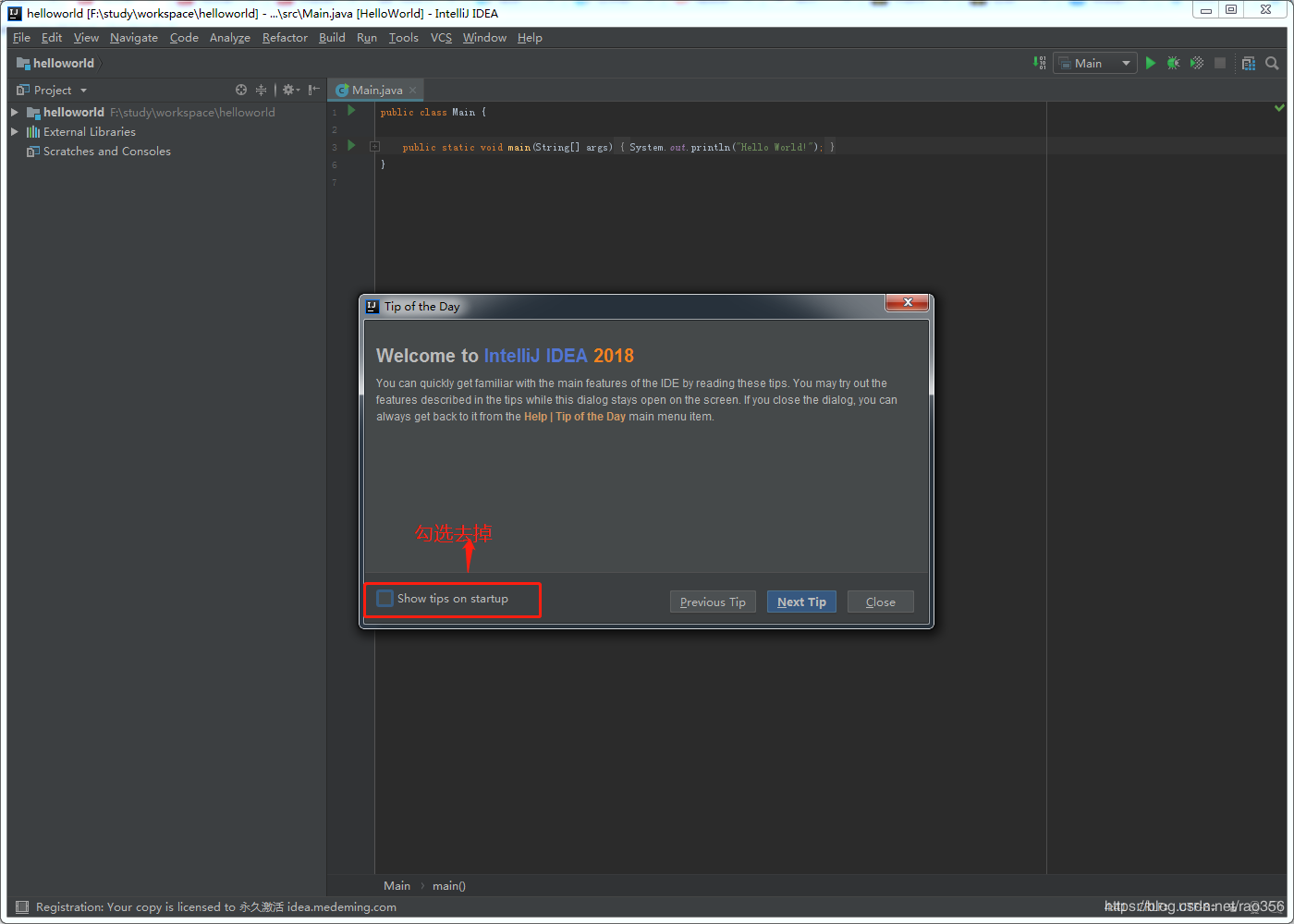The width and height of the screenshot is (1294, 924).
Task: Click the tool window toggle icon in status bar
Action: click(x=22, y=907)
